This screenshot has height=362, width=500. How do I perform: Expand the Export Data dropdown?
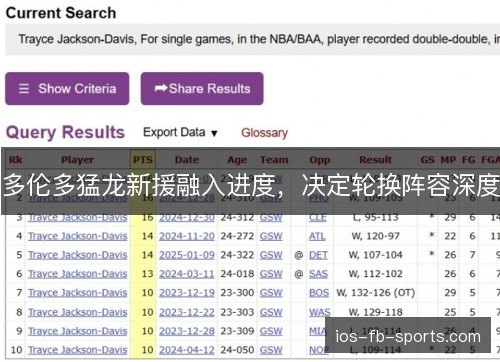tap(180, 133)
